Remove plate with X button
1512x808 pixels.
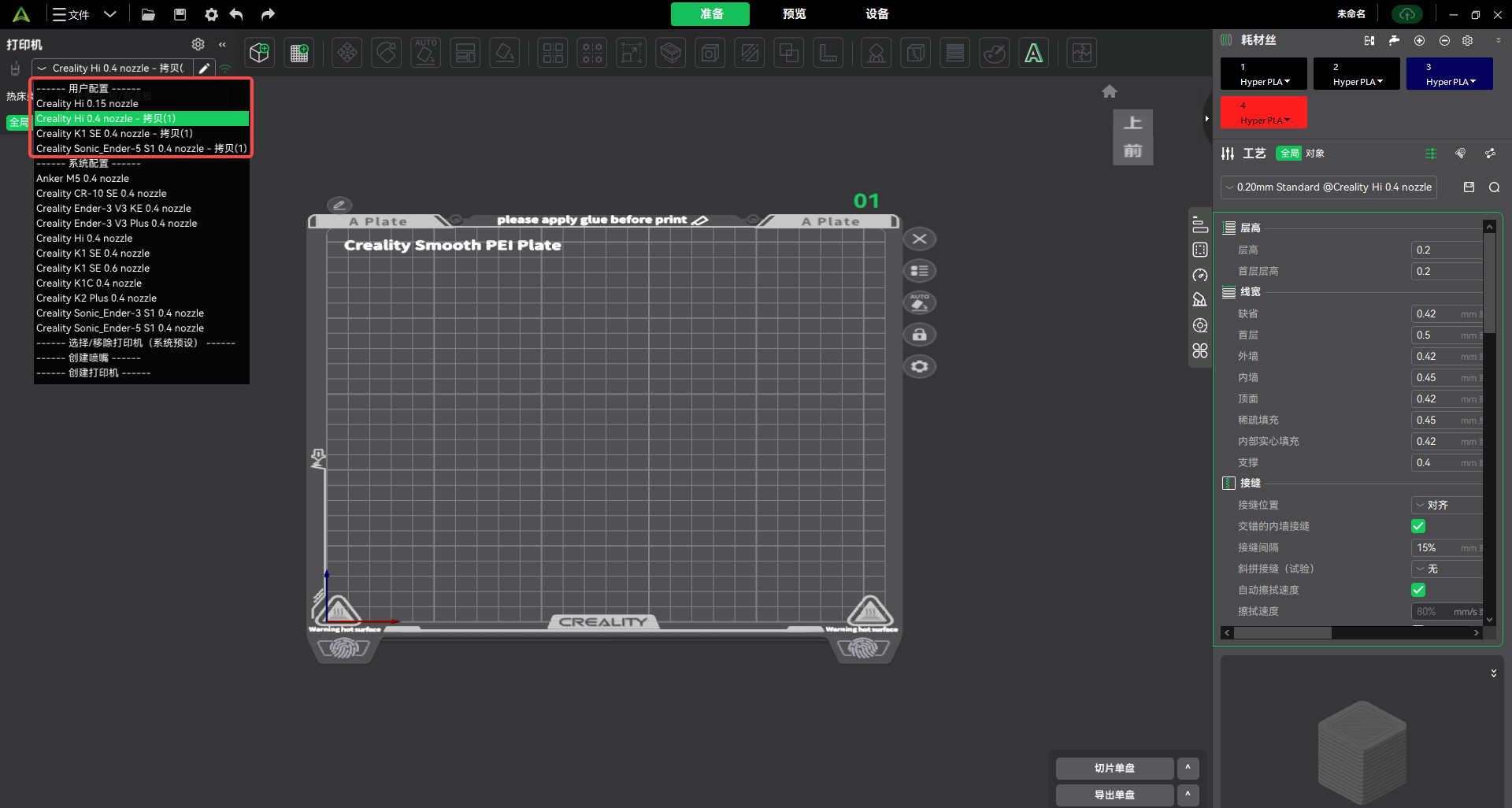click(919, 239)
